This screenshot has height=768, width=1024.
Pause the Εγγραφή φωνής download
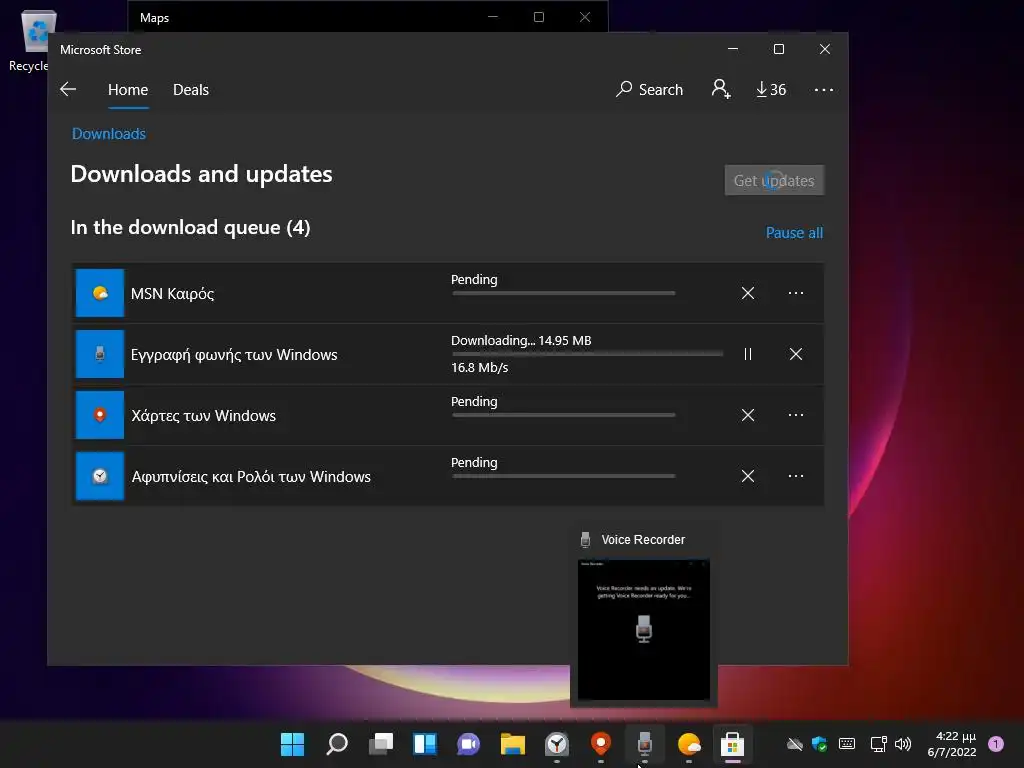(x=748, y=354)
